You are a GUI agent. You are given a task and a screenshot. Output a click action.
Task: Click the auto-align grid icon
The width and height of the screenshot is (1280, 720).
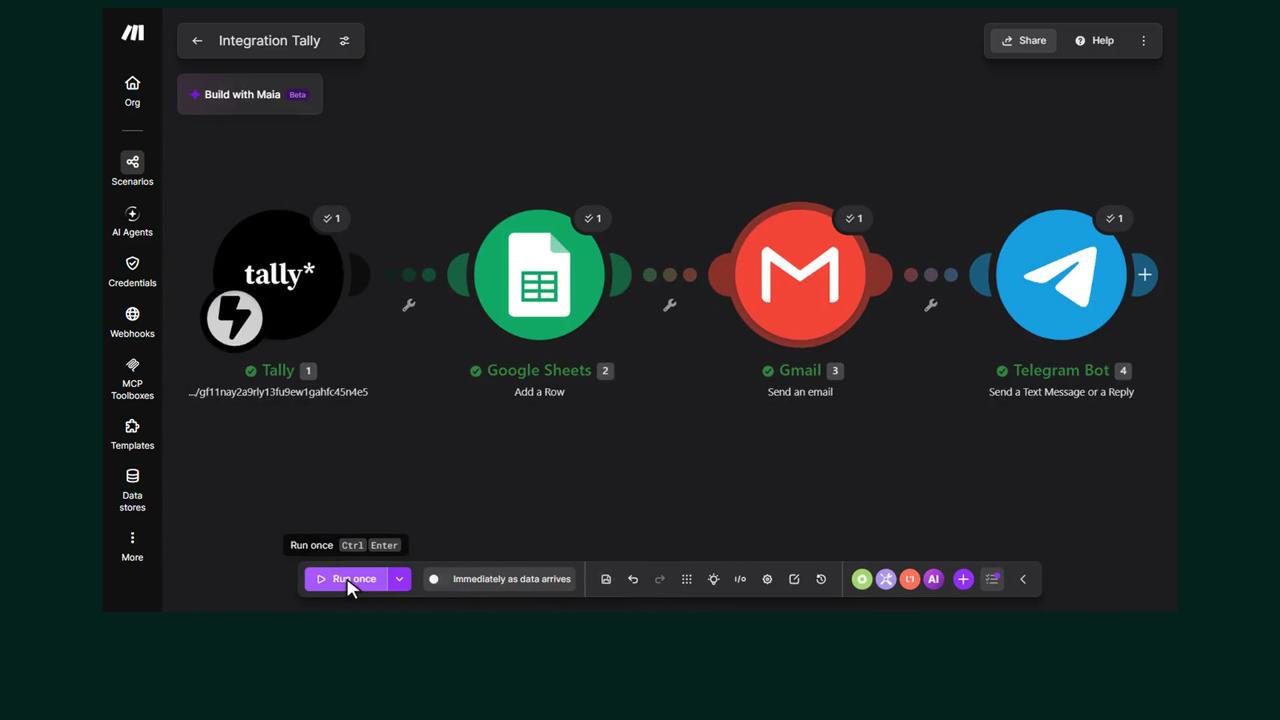[687, 579]
